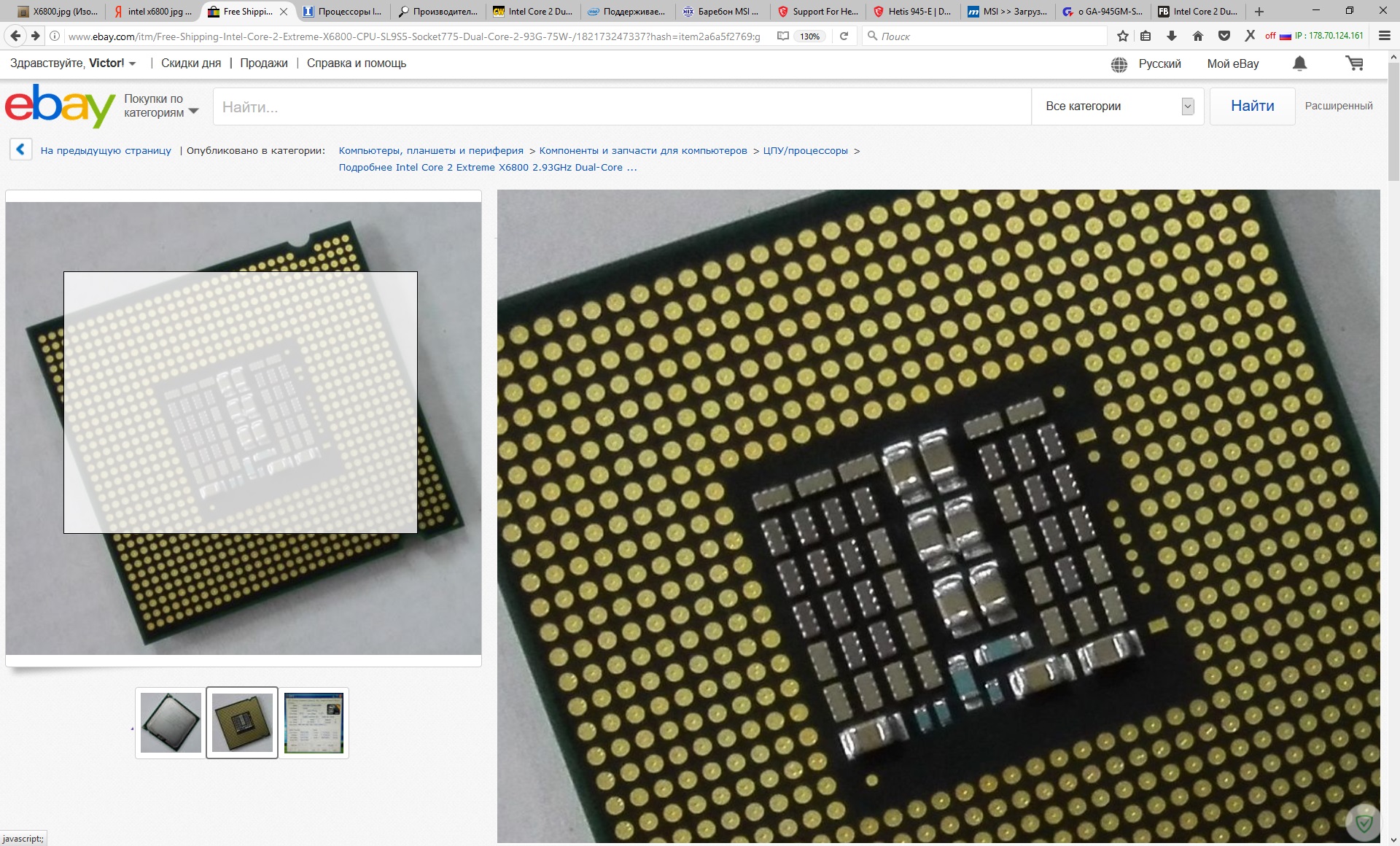Reset the 130% zoom level indicator
Image resolution: width=1400 pixels, height=846 pixels.
(x=810, y=36)
